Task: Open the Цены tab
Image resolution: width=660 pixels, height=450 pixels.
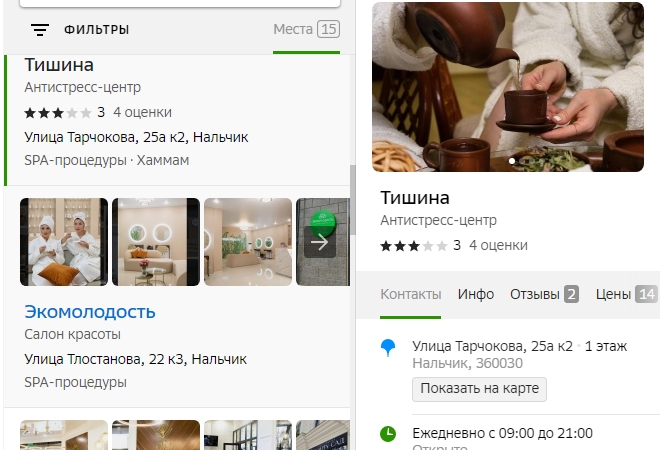Action: 626,294
